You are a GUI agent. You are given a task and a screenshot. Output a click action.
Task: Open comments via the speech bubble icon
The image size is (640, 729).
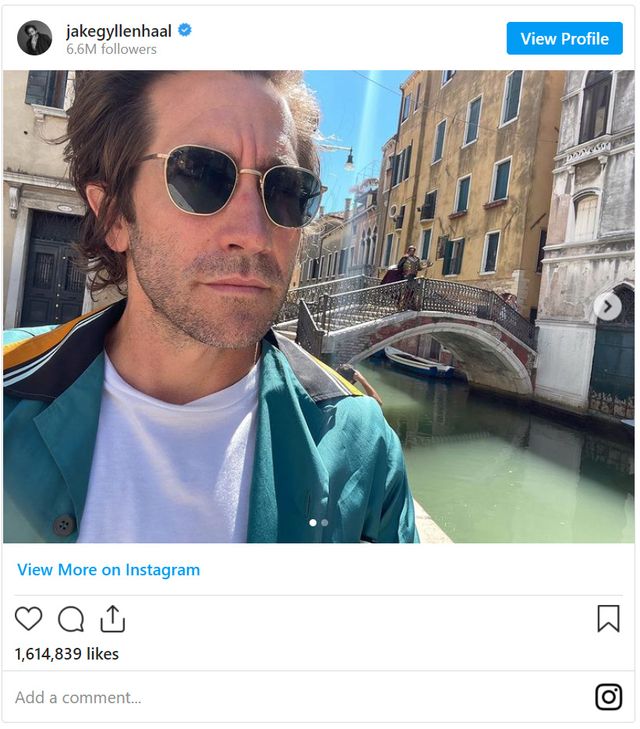(71, 619)
